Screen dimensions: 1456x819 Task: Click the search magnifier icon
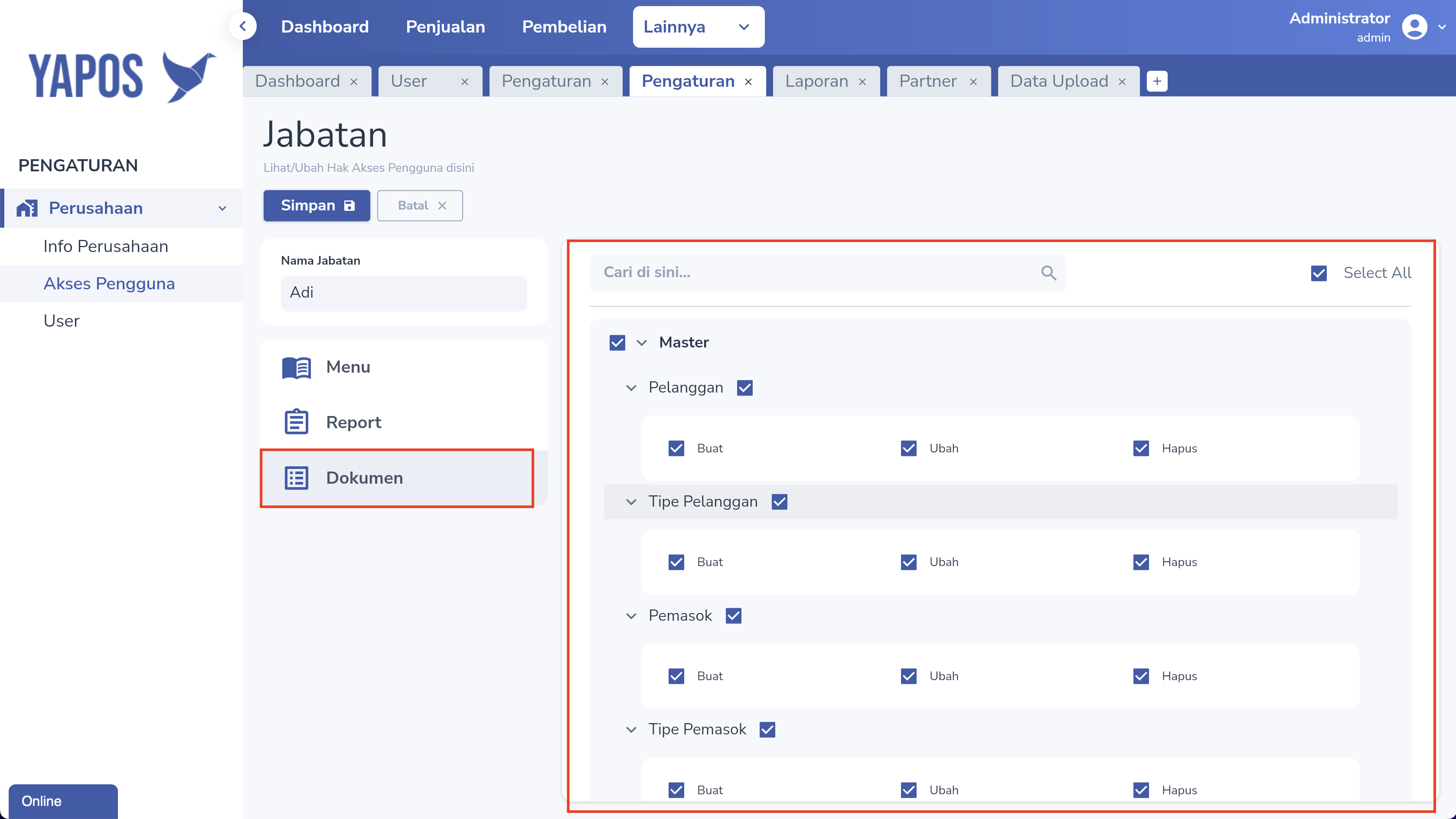1048,272
